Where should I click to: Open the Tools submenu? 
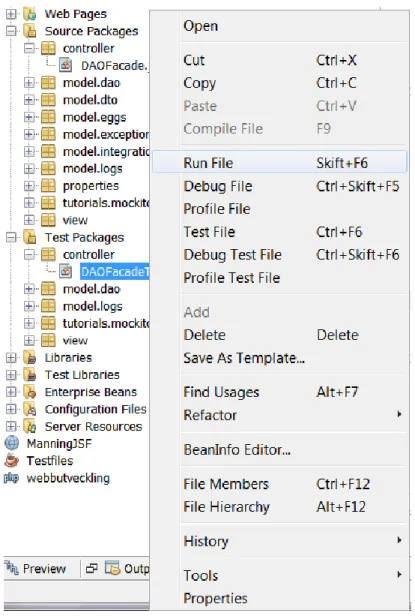[x=279, y=576]
